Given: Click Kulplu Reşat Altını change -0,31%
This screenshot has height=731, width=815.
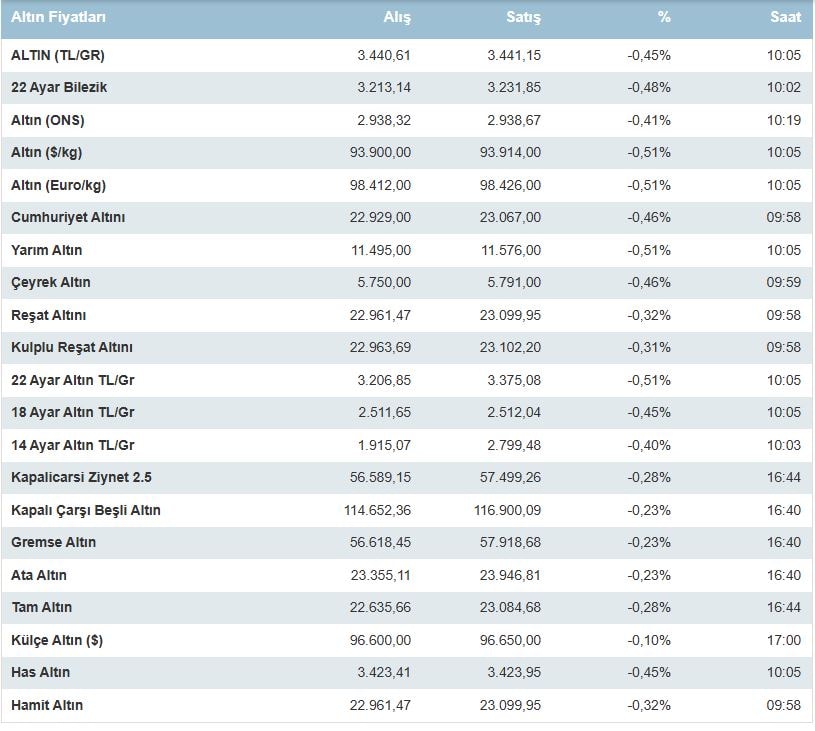Looking at the screenshot, I should click(649, 347).
